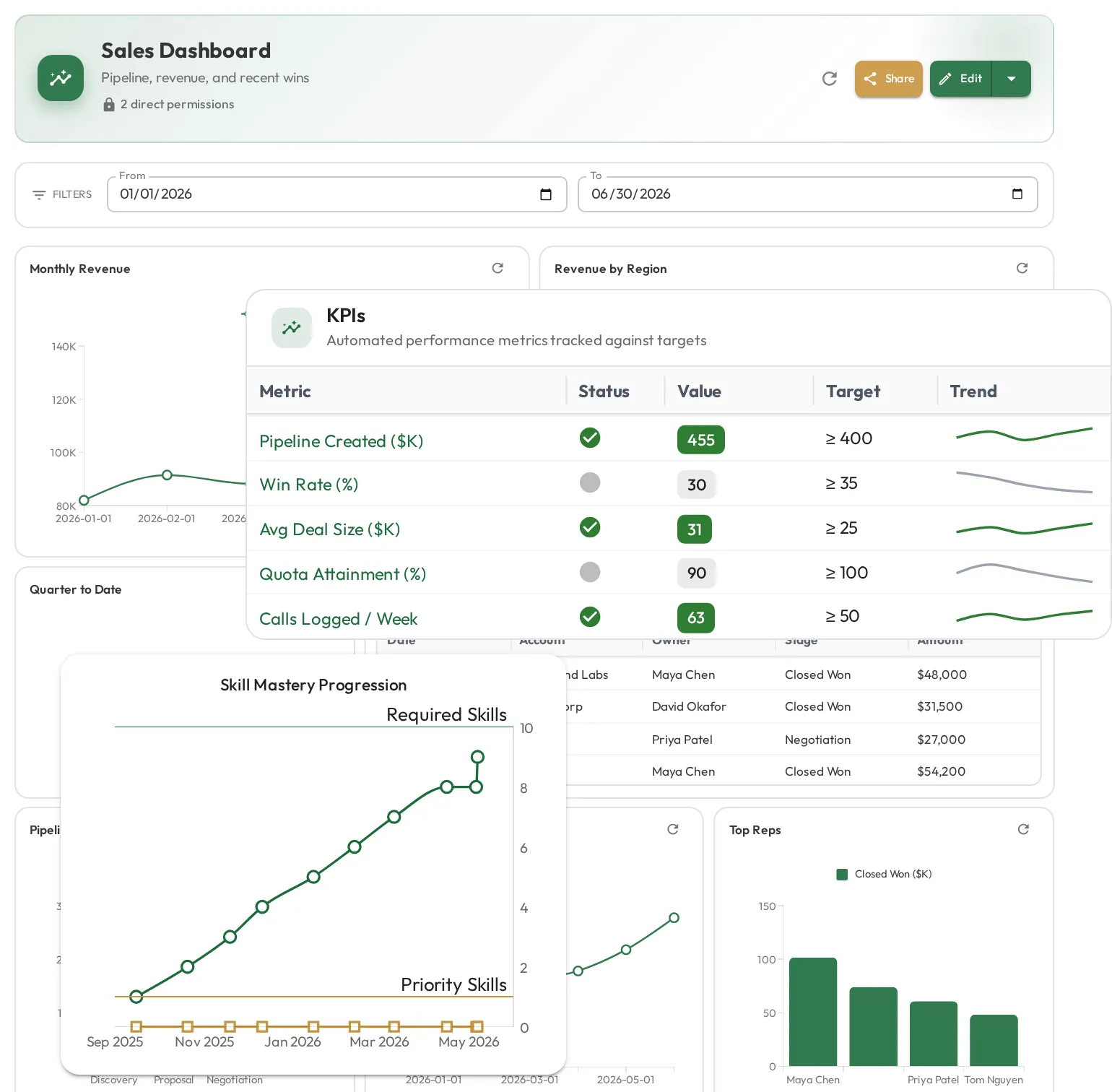Click the 90 value badge

697,573
